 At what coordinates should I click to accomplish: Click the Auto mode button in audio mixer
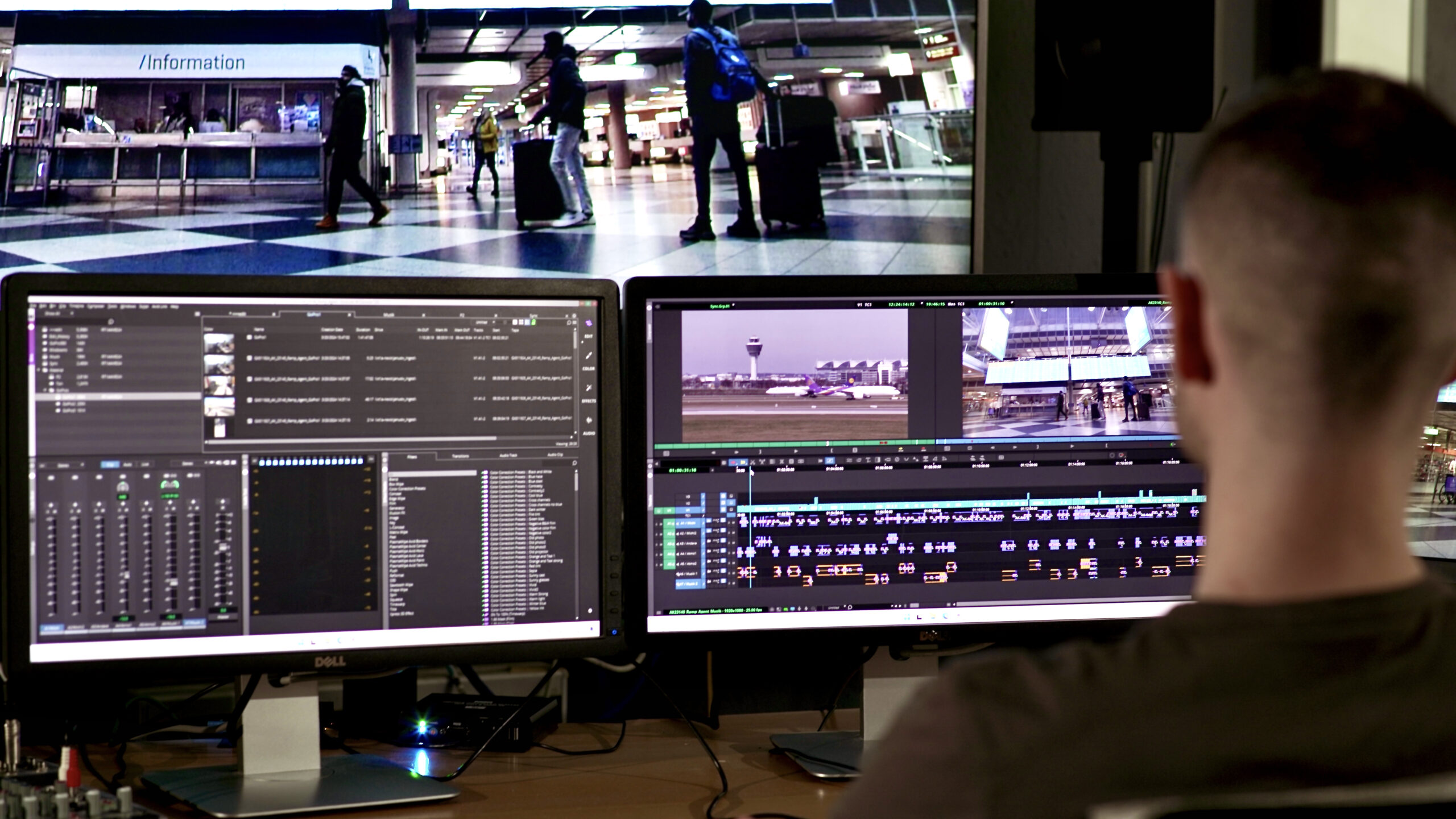click(x=127, y=464)
